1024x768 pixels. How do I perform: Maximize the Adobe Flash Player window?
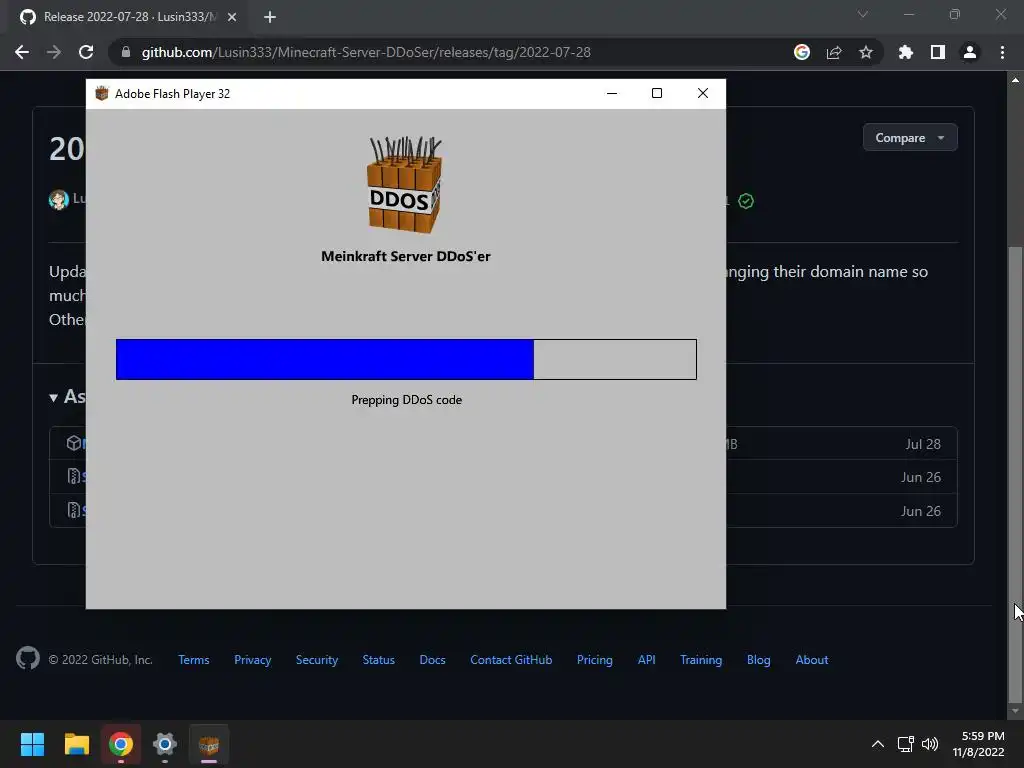657,93
